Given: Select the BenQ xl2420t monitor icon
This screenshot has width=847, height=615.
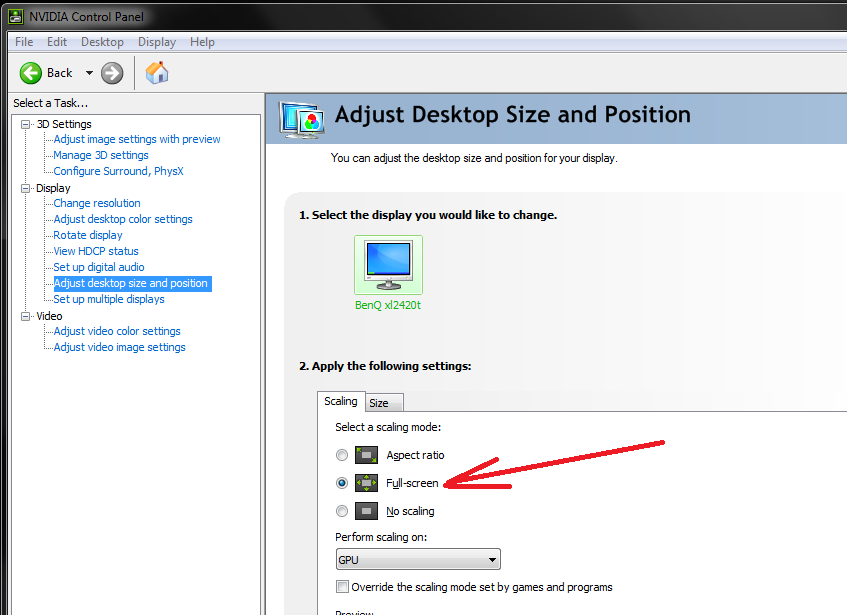Looking at the screenshot, I should pyautogui.click(x=388, y=265).
